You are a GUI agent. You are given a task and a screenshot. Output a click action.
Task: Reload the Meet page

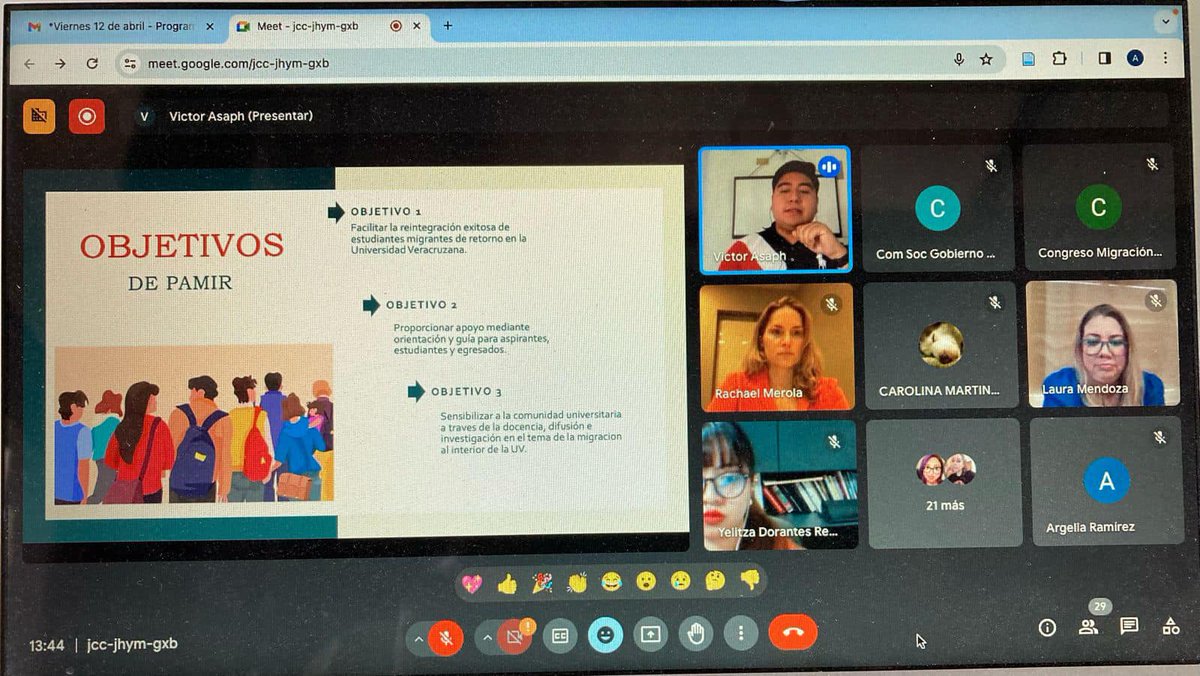click(x=92, y=63)
